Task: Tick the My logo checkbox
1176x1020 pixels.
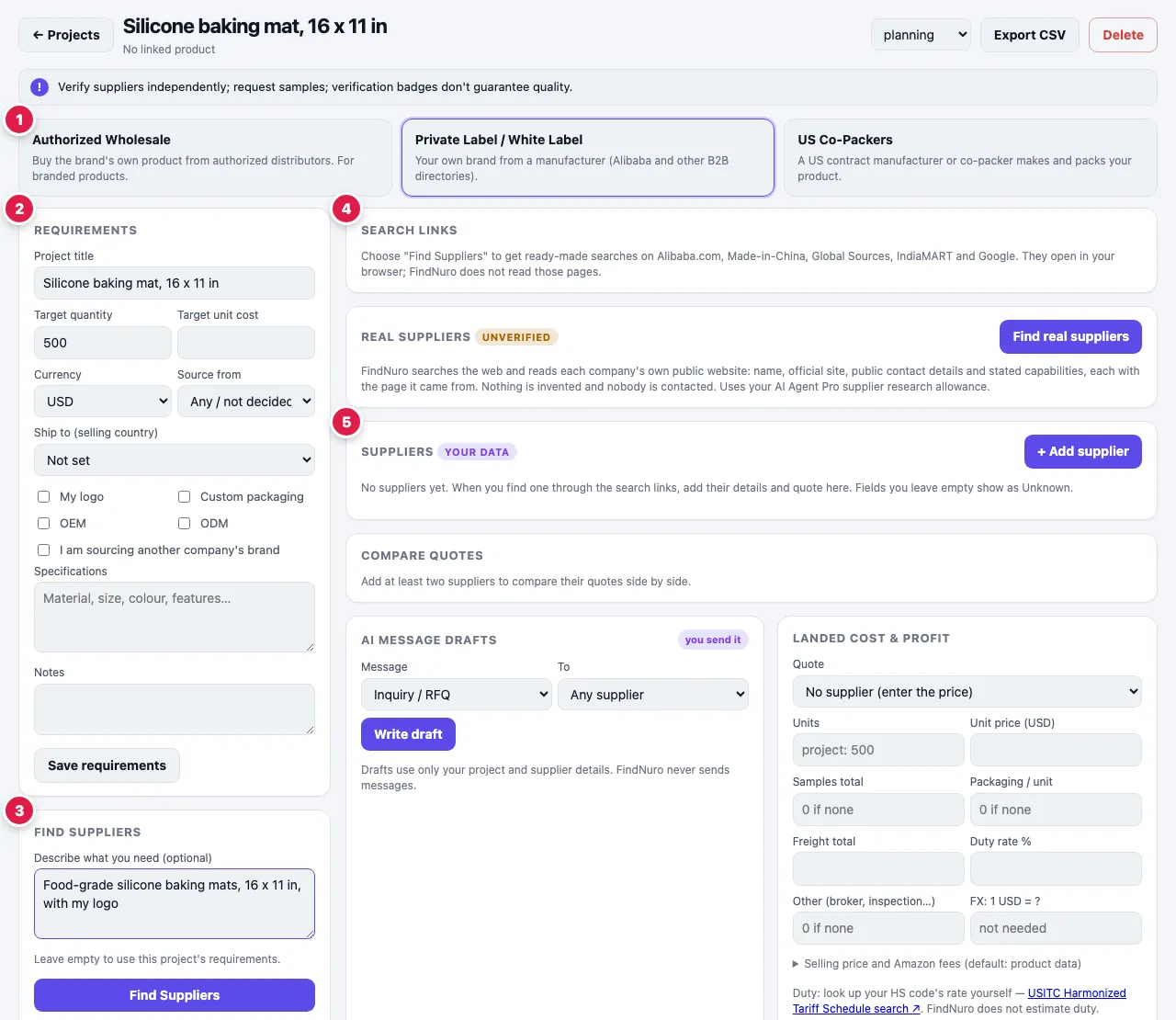Action: (43, 497)
